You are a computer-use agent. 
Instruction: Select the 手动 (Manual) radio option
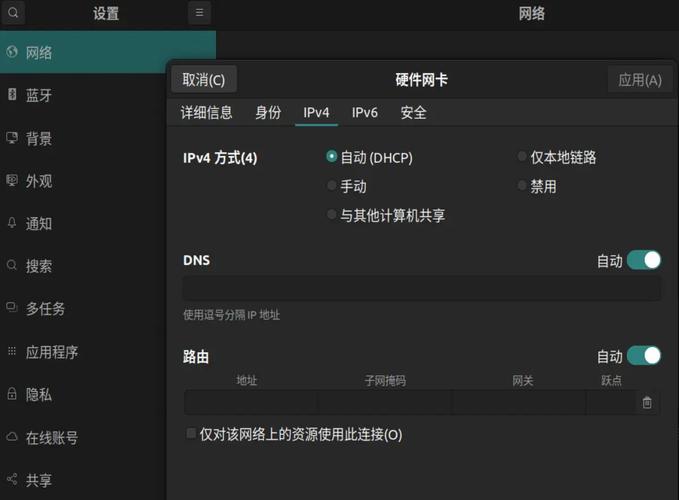click(332, 186)
